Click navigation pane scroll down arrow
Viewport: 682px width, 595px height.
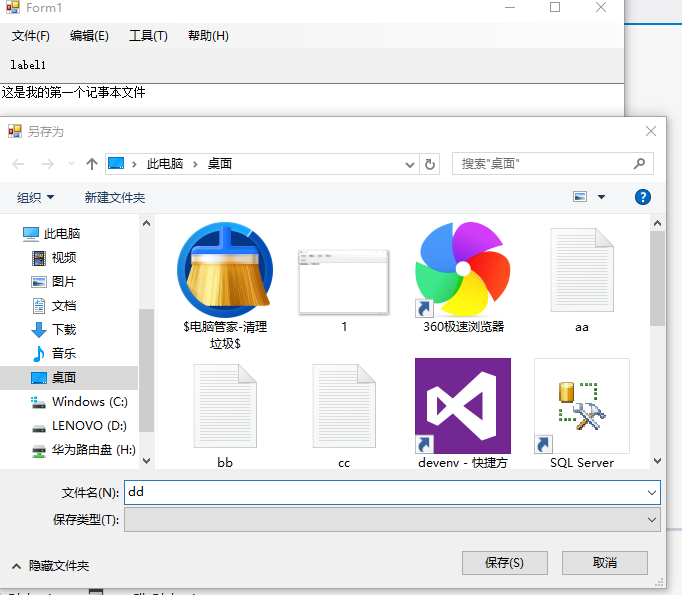tap(147, 461)
